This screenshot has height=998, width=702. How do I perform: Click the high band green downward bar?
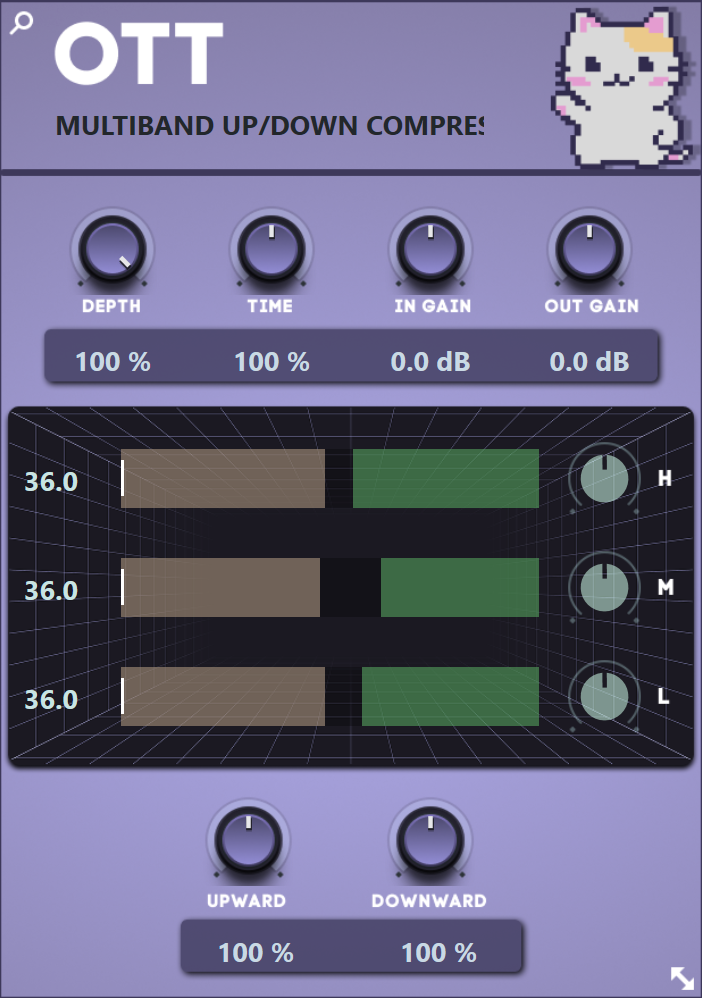[x=446, y=479]
